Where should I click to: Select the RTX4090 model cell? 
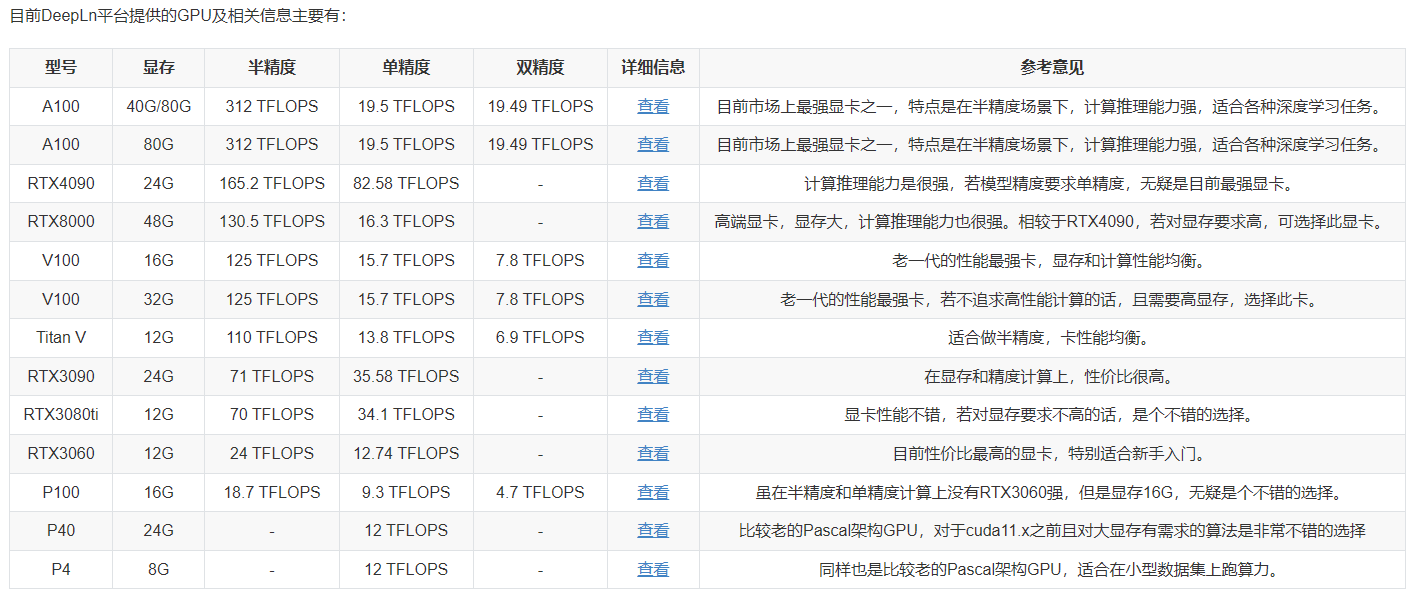point(61,184)
